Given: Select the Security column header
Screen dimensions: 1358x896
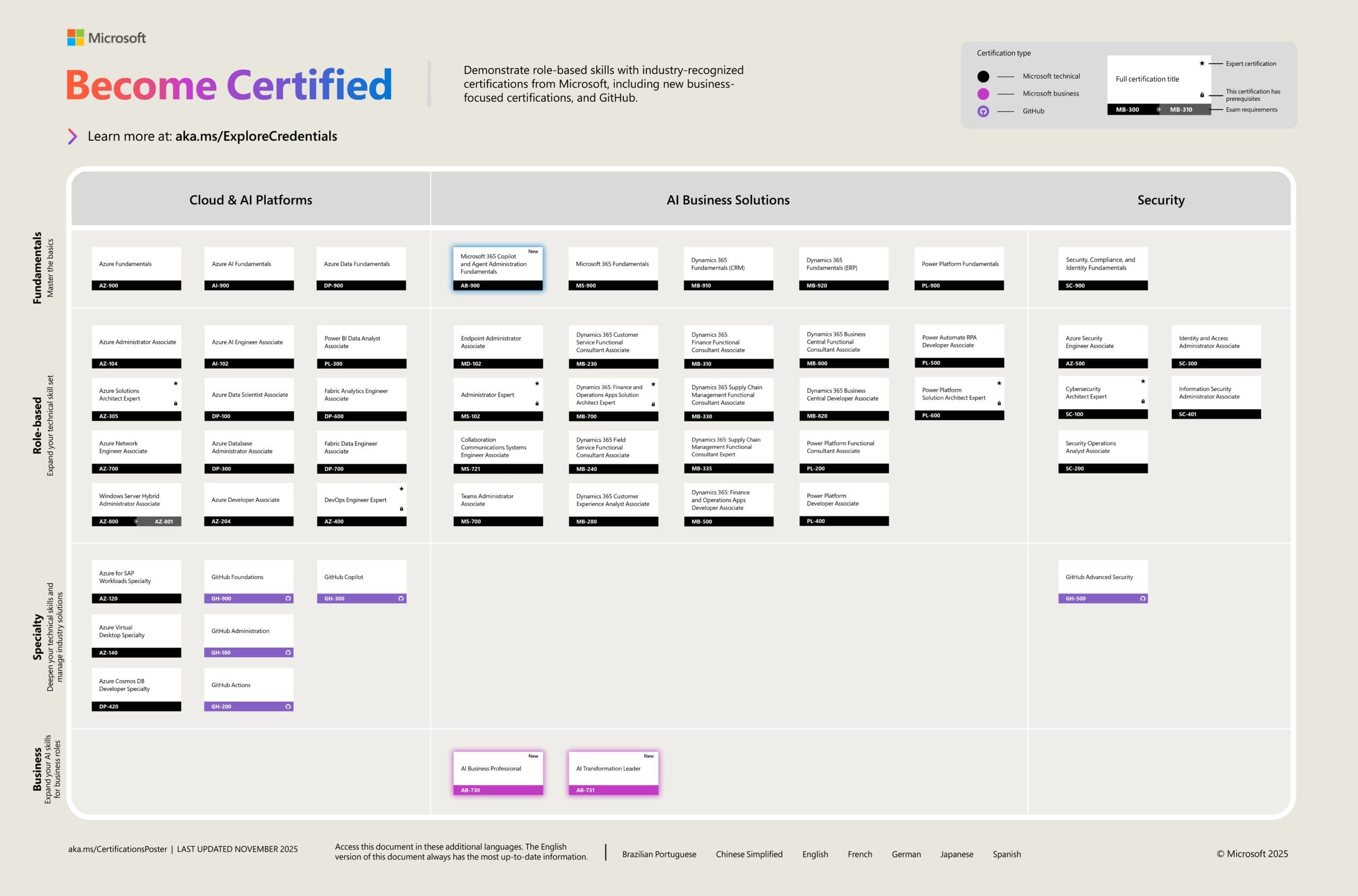Looking at the screenshot, I should click(x=1160, y=200).
